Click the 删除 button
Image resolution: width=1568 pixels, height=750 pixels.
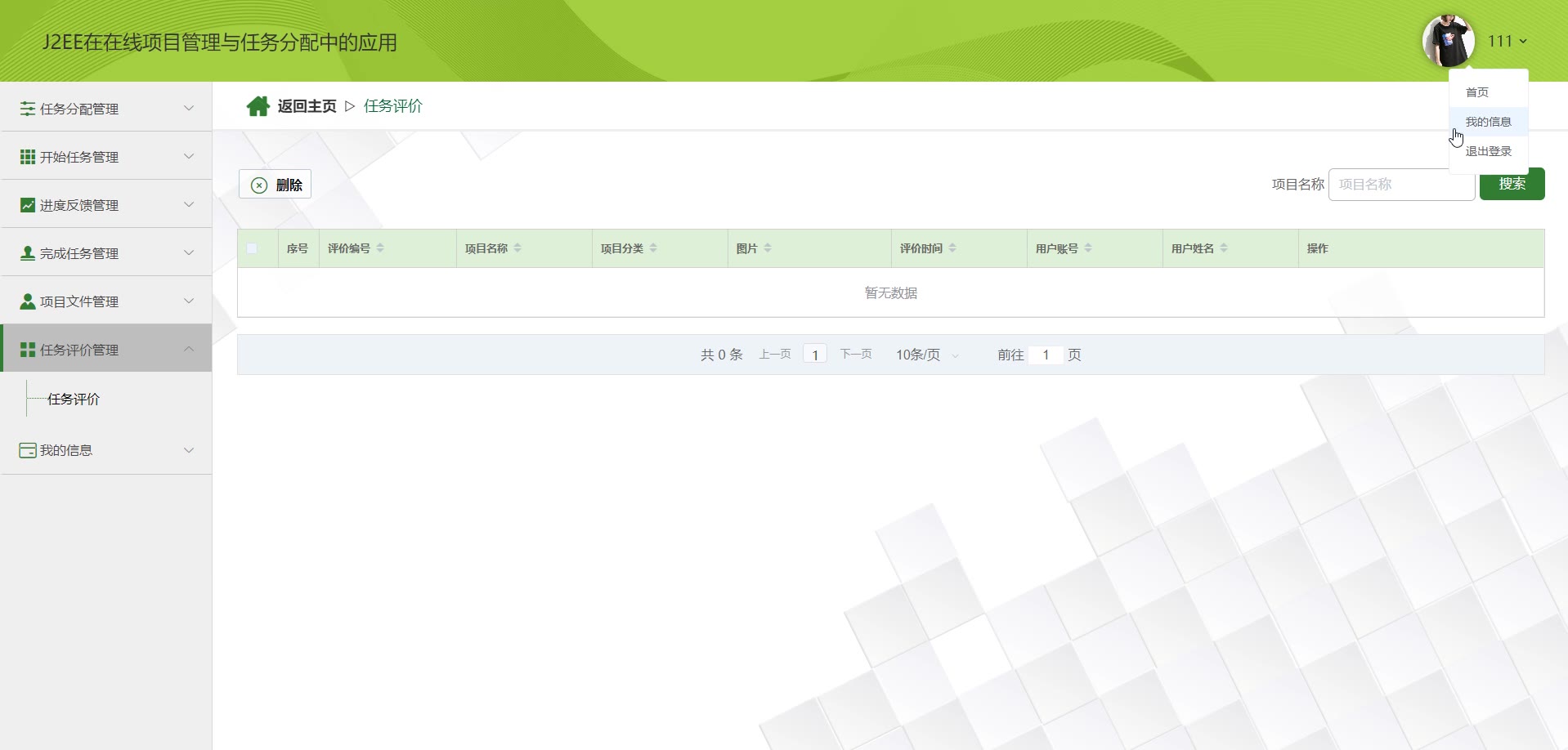point(275,185)
